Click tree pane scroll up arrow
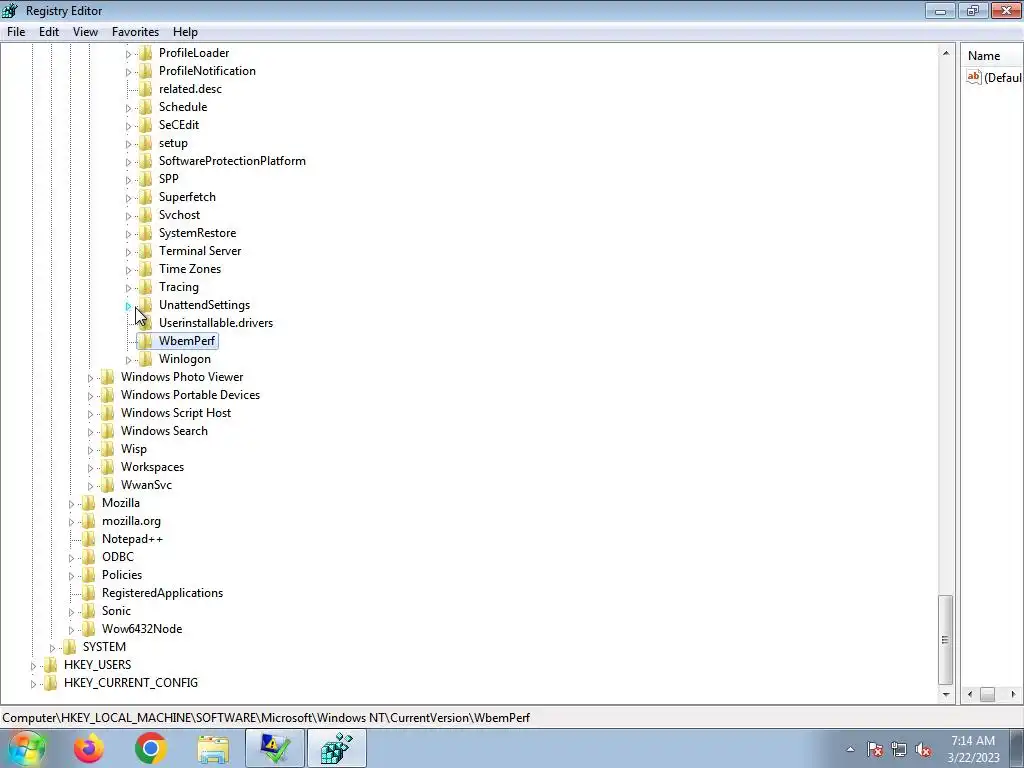Viewport: 1024px width, 768px height. click(946, 53)
